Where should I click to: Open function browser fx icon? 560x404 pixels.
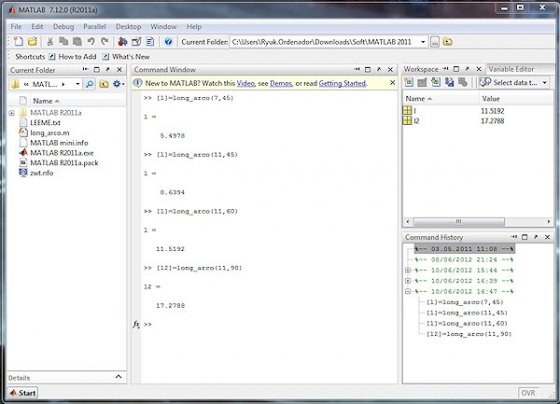(x=136, y=324)
